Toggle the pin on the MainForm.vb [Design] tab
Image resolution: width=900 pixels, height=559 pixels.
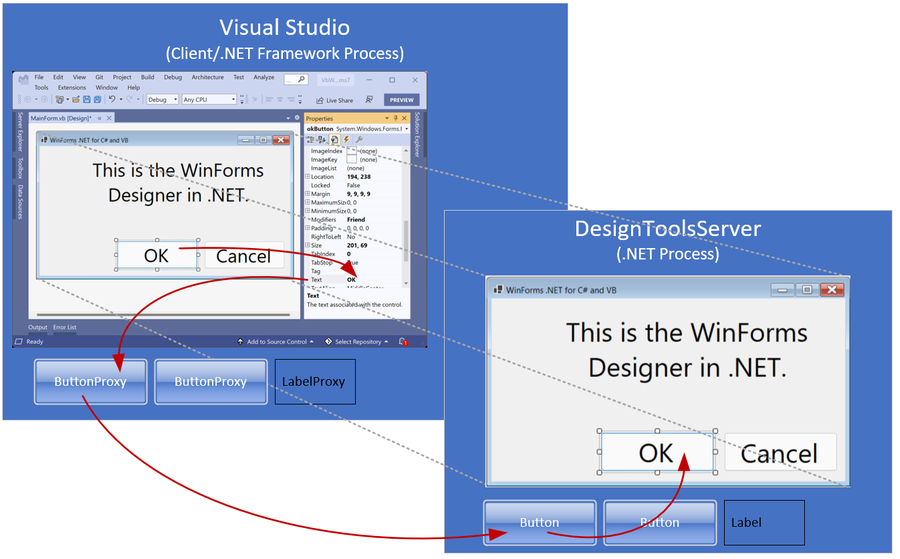click(x=99, y=118)
